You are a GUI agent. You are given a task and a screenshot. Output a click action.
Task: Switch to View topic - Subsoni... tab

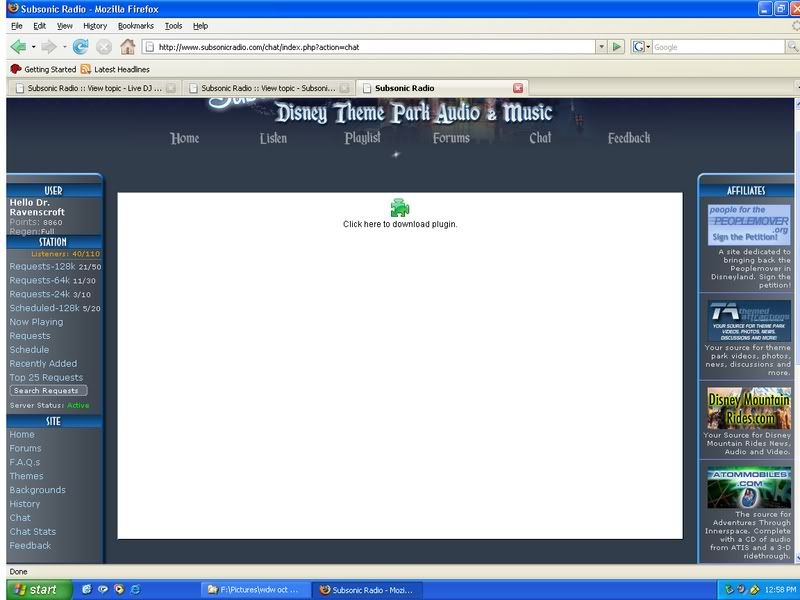click(x=268, y=88)
